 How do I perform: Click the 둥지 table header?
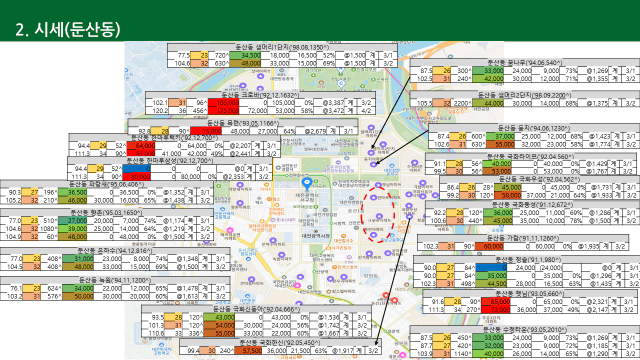click(534, 128)
